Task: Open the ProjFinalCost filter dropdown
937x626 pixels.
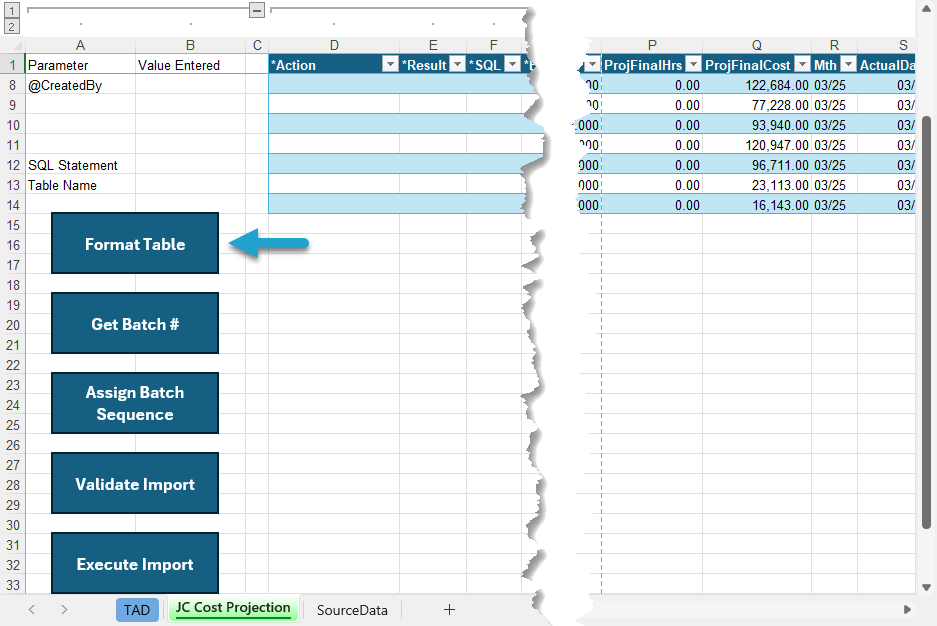Action: click(x=803, y=65)
